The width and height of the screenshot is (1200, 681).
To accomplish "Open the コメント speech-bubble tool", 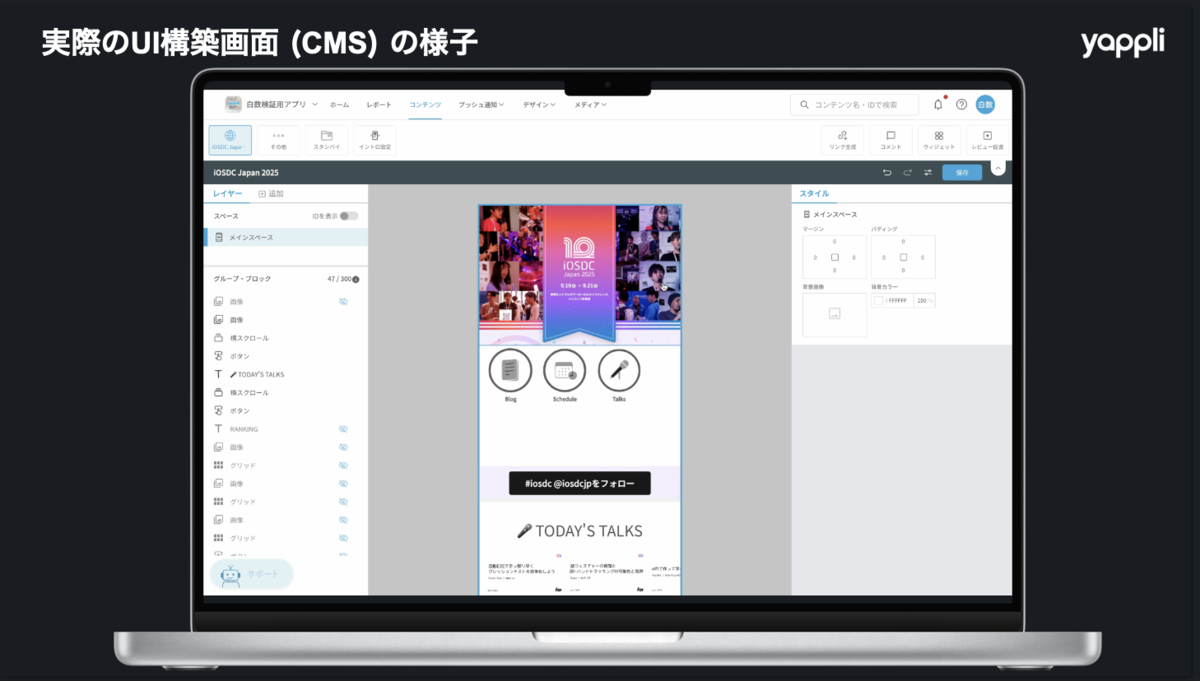I will (x=890, y=140).
